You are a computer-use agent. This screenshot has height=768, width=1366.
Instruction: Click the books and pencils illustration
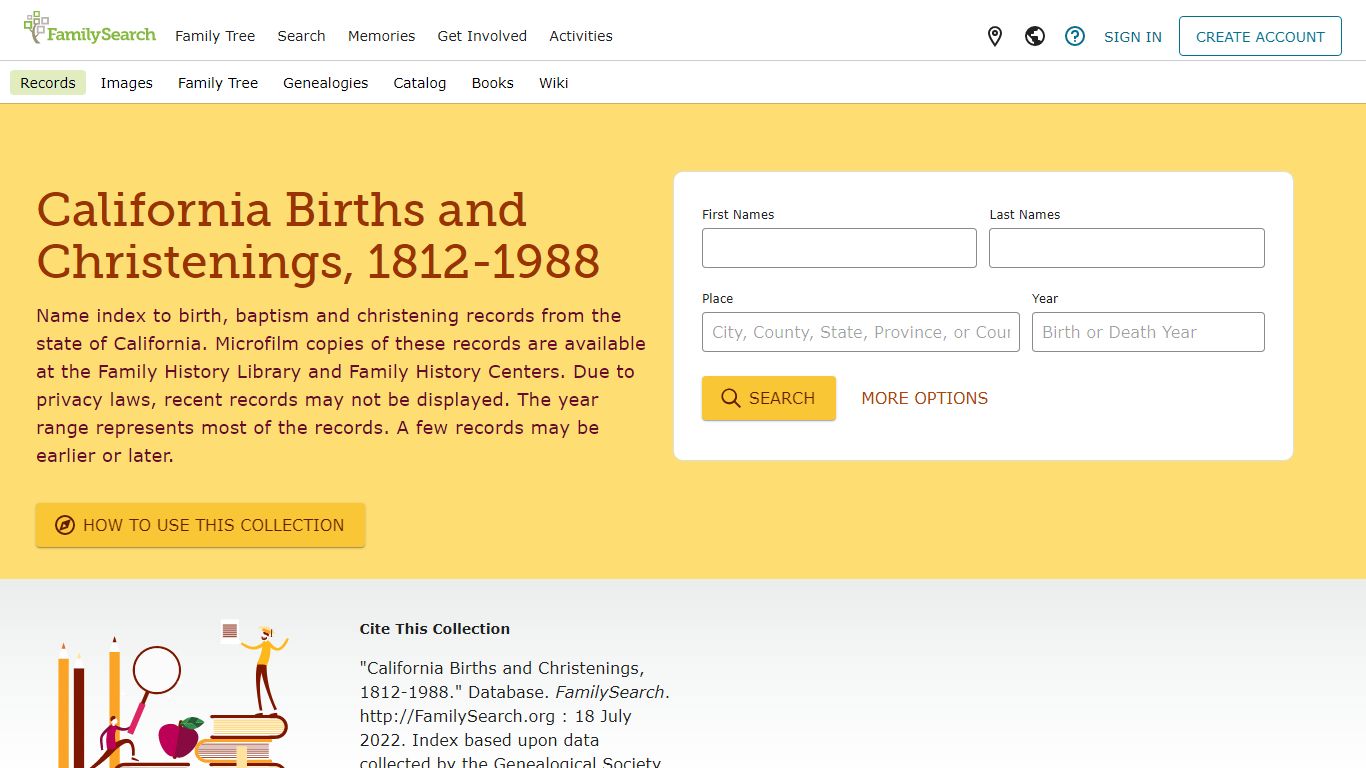(173, 694)
